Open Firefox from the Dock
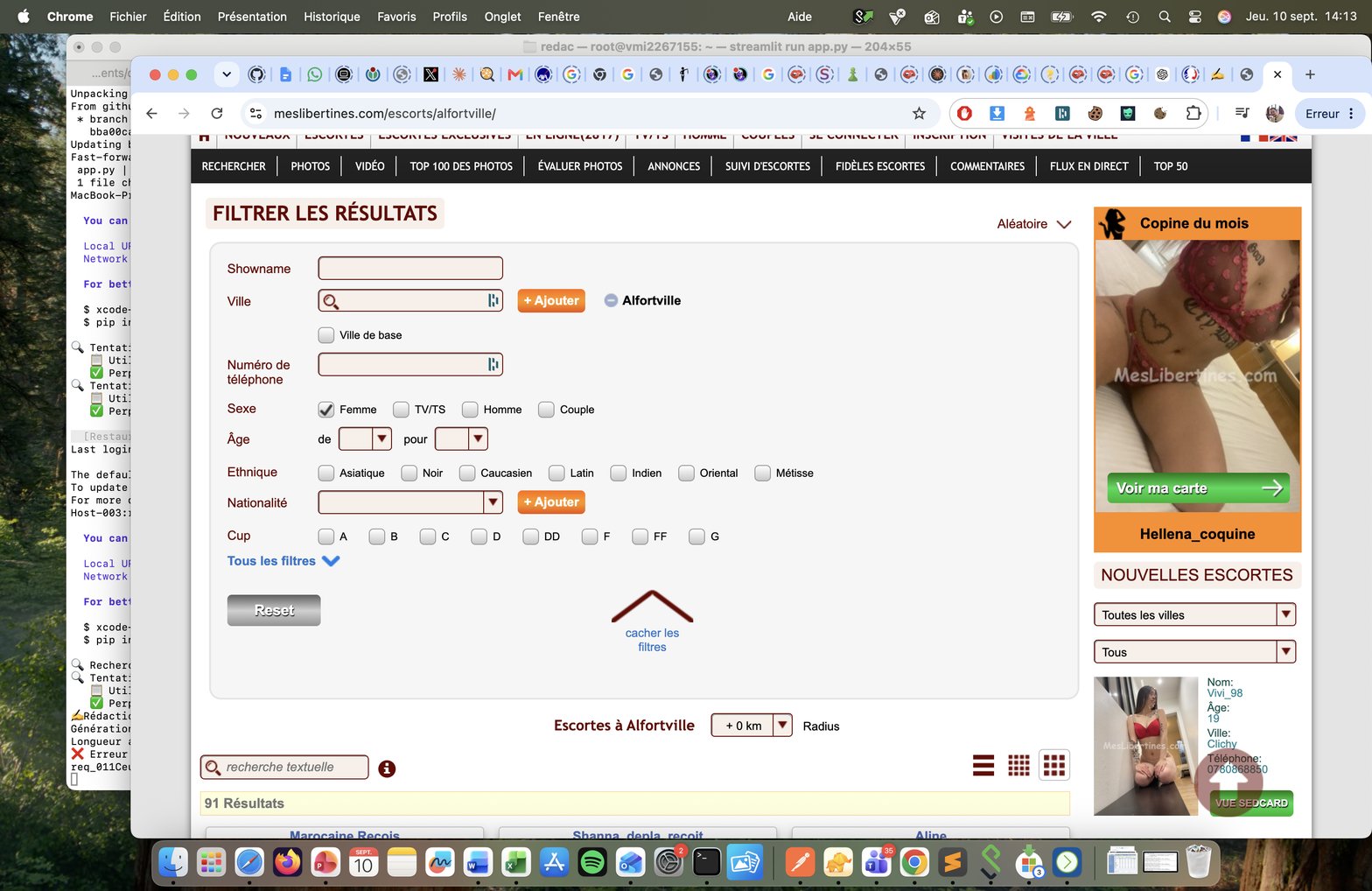This screenshot has height=891, width=1372. (x=287, y=863)
